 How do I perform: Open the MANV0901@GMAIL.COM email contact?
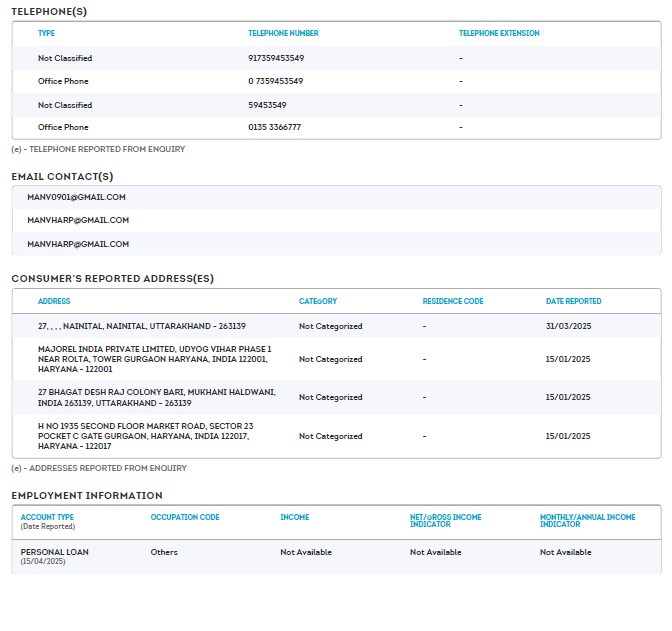click(x=76, y=197)
